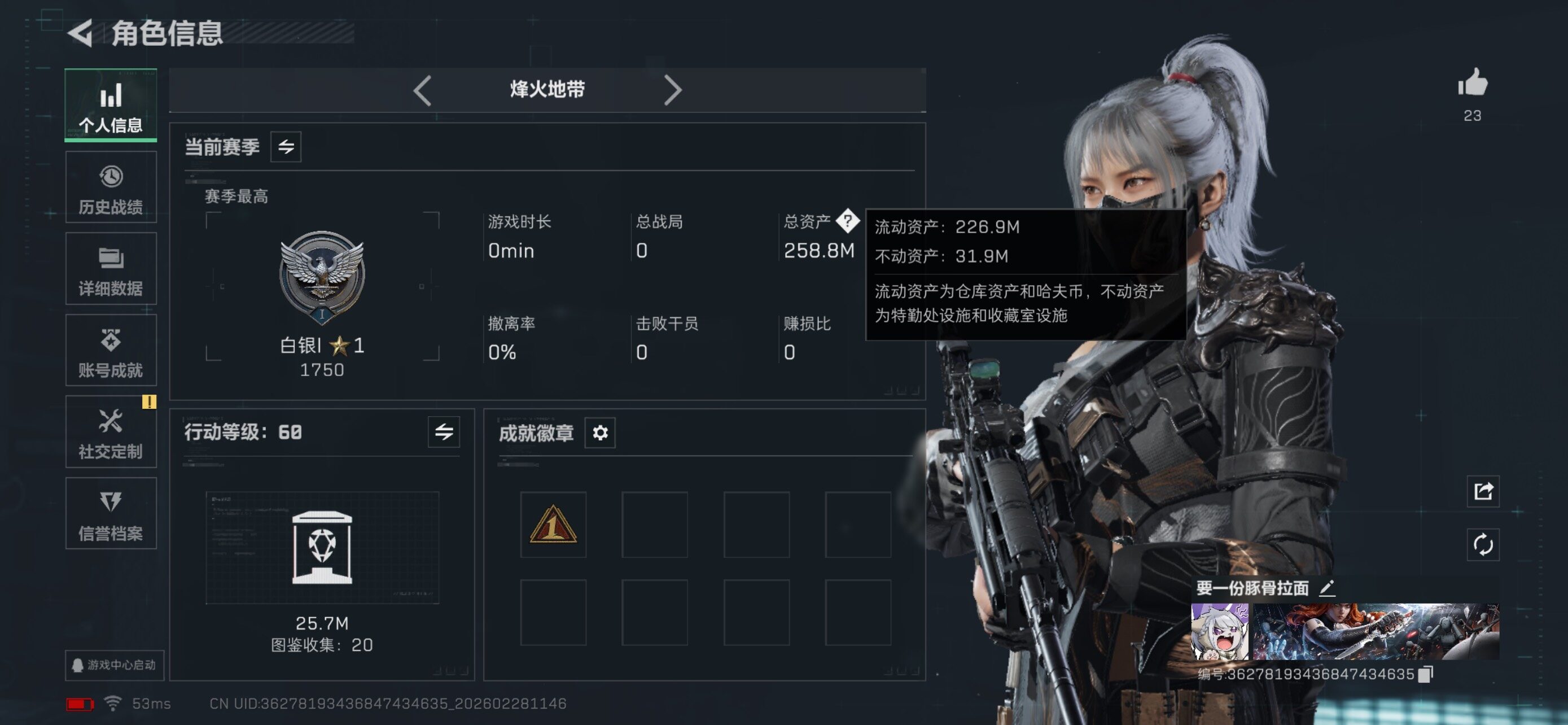The height and width of the screenshot is (725, 1568).
Task: Switch to previous mode with left chevron
Action: click(422, 90)
